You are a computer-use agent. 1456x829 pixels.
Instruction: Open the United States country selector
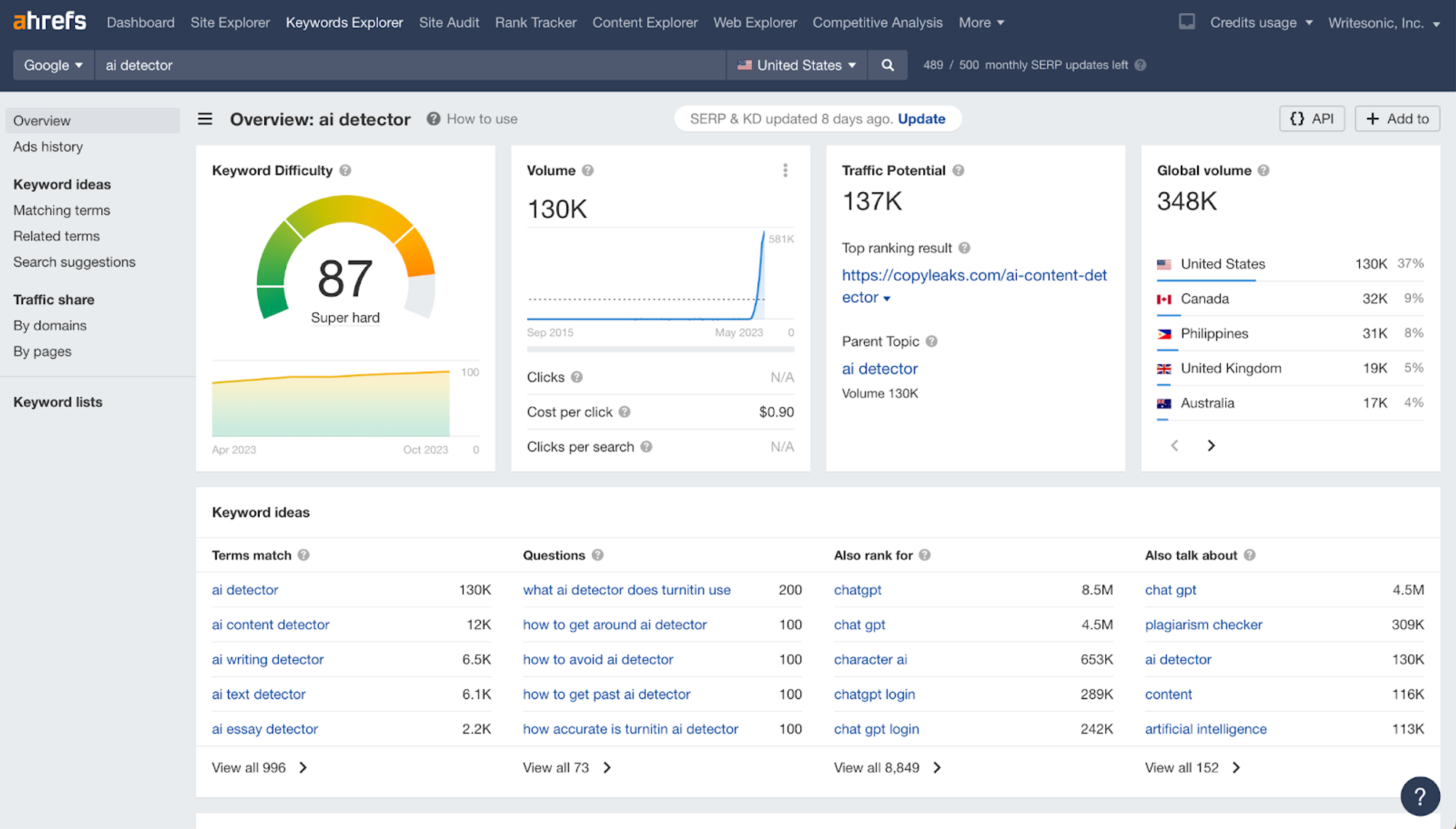(x=796, y=65)
